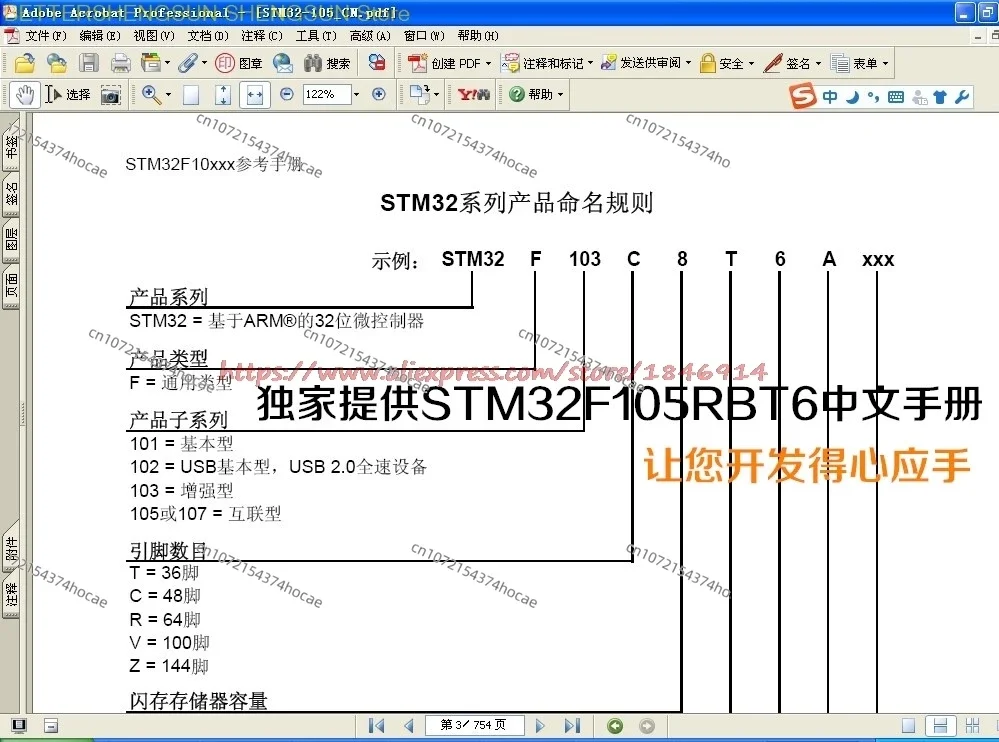Open a file with the folder icon
Viewport: 999px width, 742px height.
24,63
